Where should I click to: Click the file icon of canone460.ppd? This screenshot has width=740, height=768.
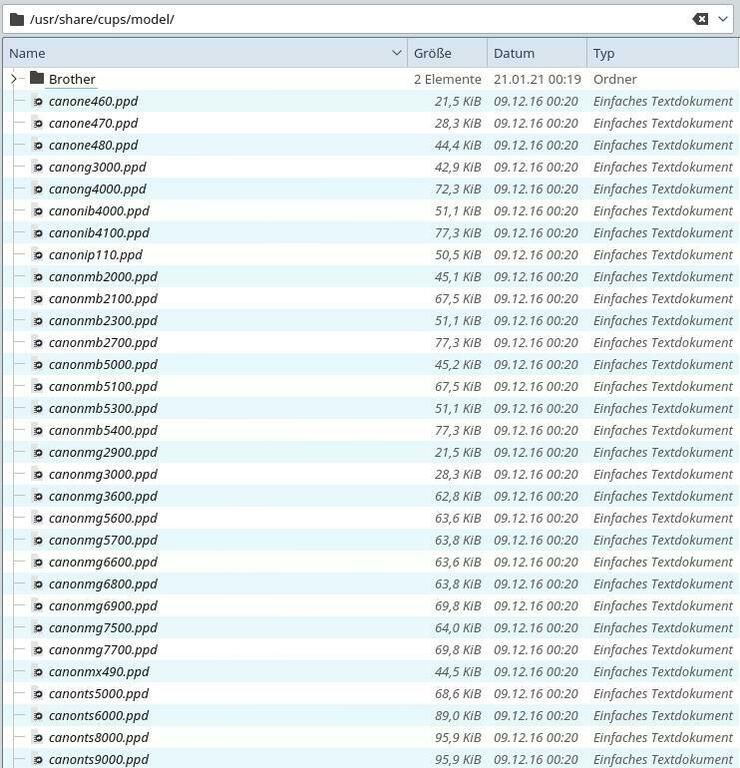38,101
